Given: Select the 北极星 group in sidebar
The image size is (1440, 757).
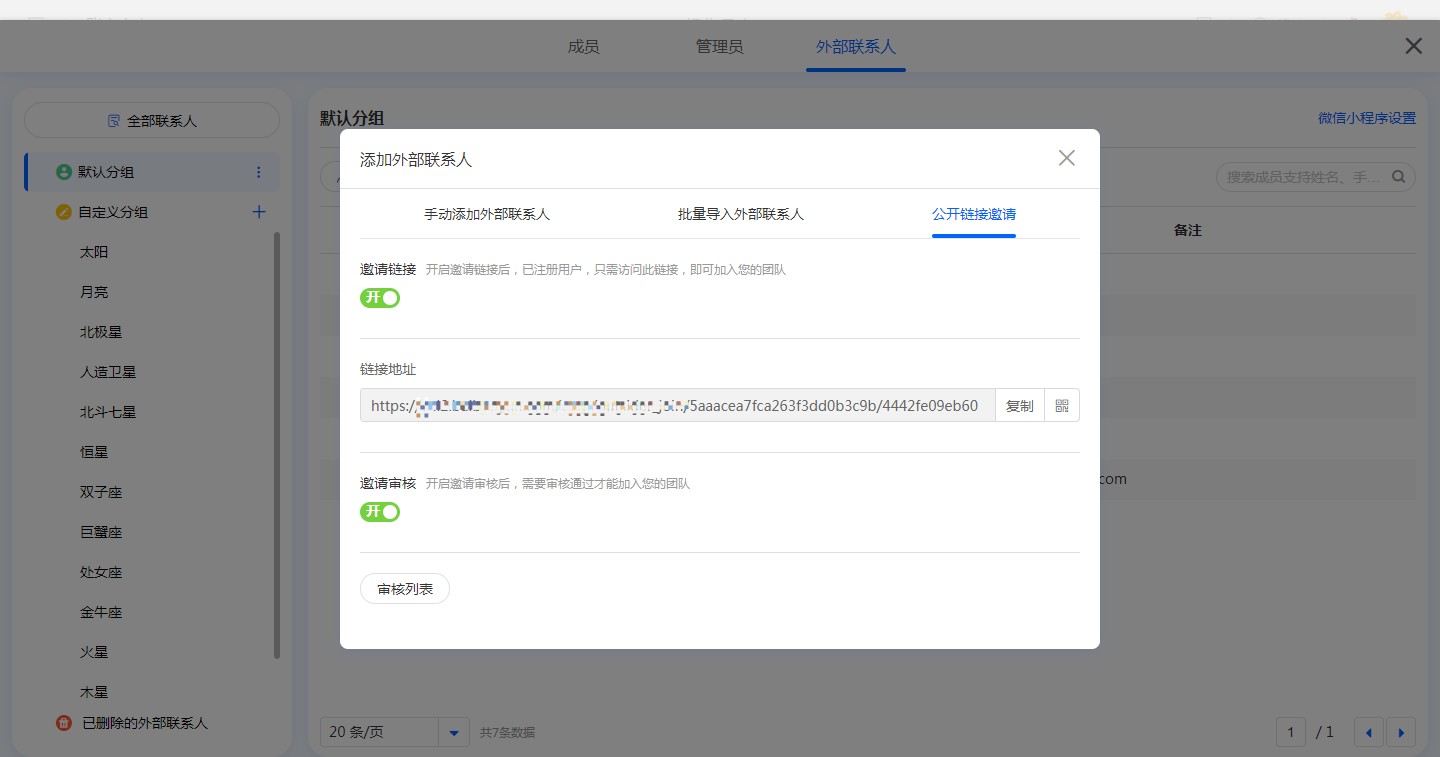Looking at the screenshot, I should click(101, 332).
